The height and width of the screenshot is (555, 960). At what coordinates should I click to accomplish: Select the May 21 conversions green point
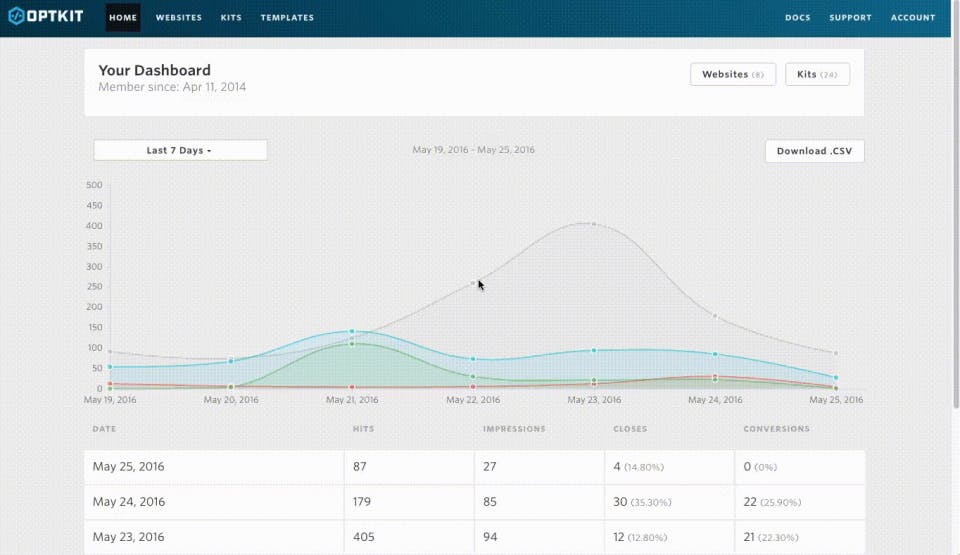(x=351, y=344)
